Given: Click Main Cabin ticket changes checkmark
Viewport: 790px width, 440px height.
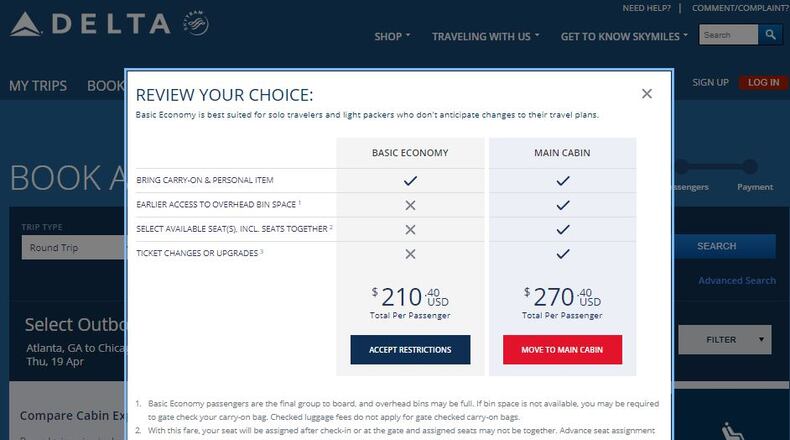Looking at the screenshot, I should [x=562, y=254].
